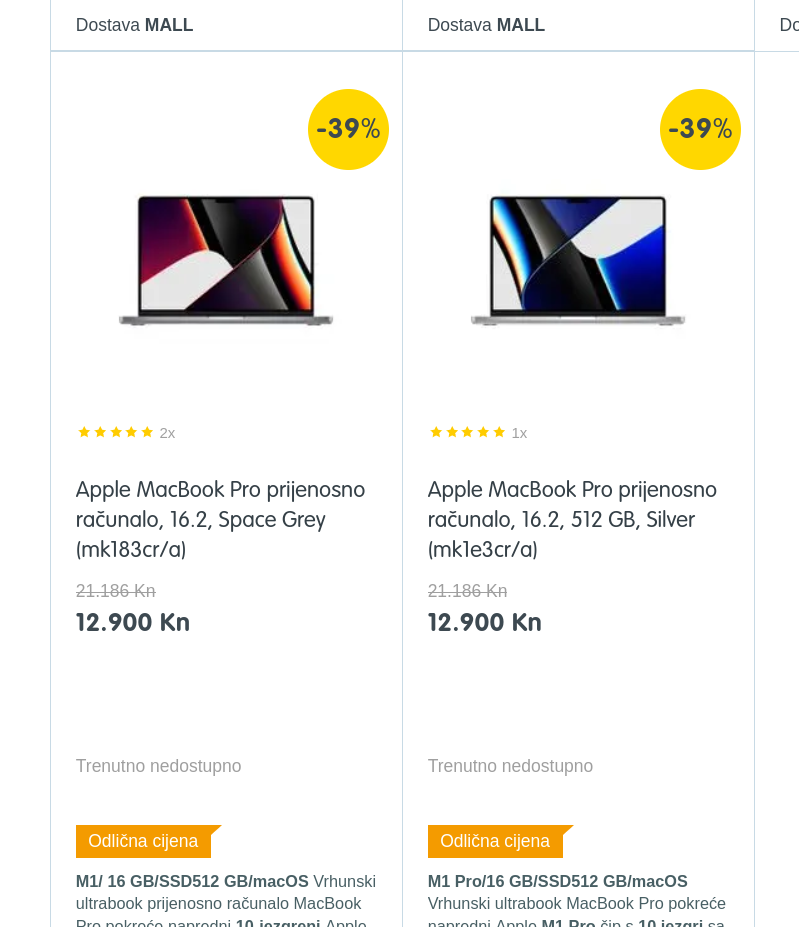
Task: Click Odlična cijena tag under Silver MacBook
Action: 495,841
